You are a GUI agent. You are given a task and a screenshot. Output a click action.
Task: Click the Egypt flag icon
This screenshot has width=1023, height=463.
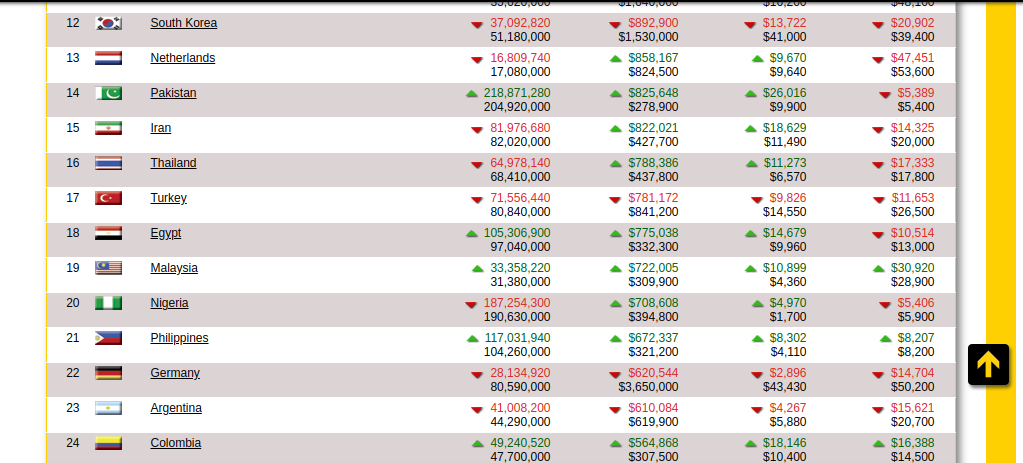click(108, 233)
